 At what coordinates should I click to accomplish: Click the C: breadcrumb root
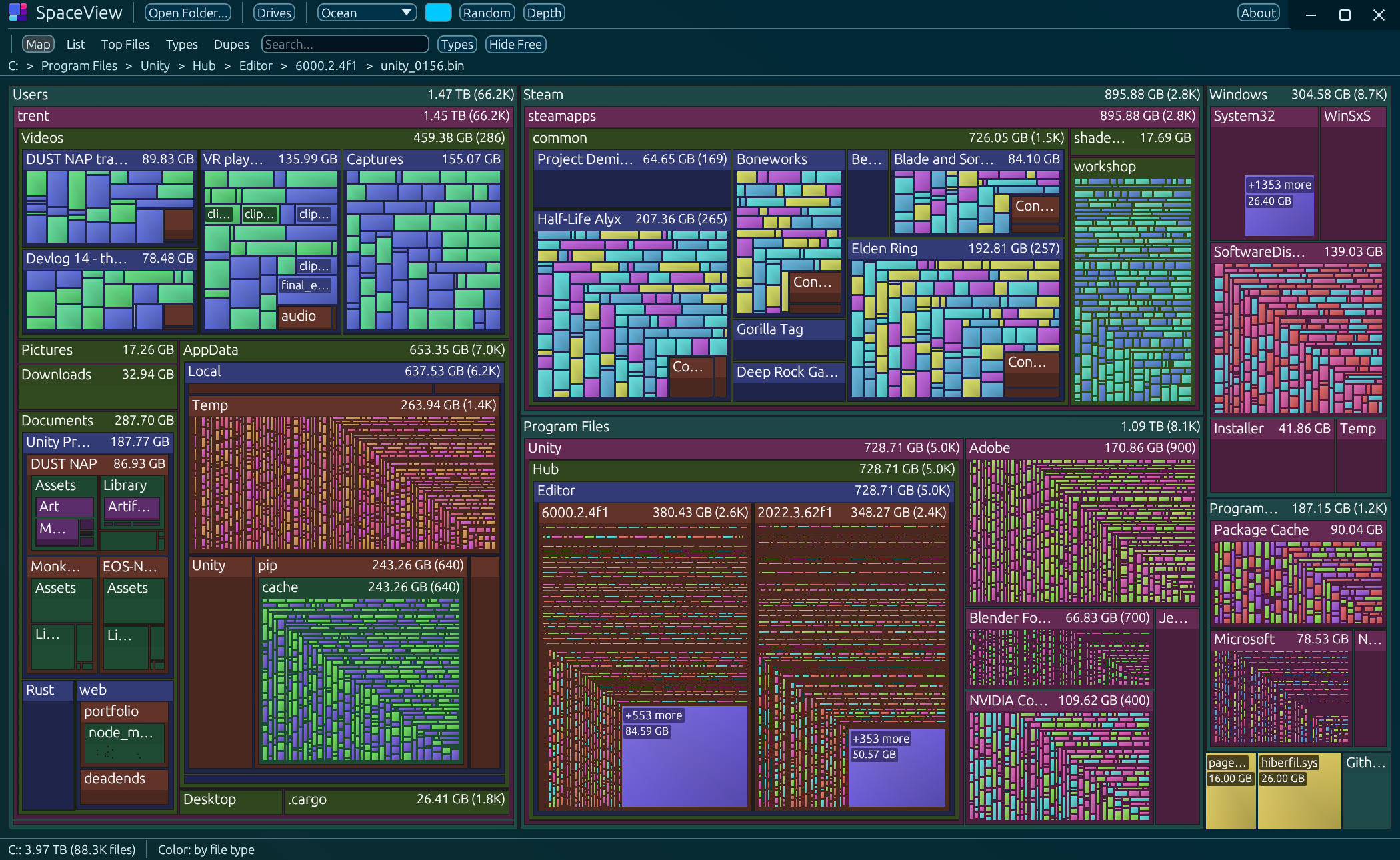13,65
